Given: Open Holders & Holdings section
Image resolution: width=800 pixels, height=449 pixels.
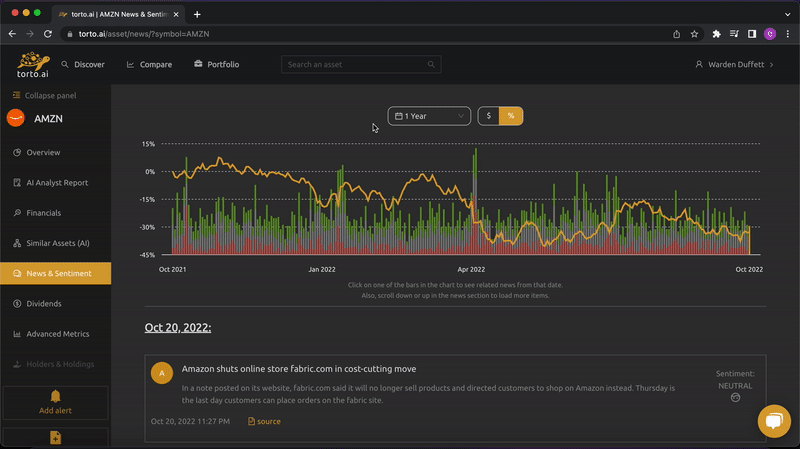Looking at the screenshot, I should pos(56,364).
